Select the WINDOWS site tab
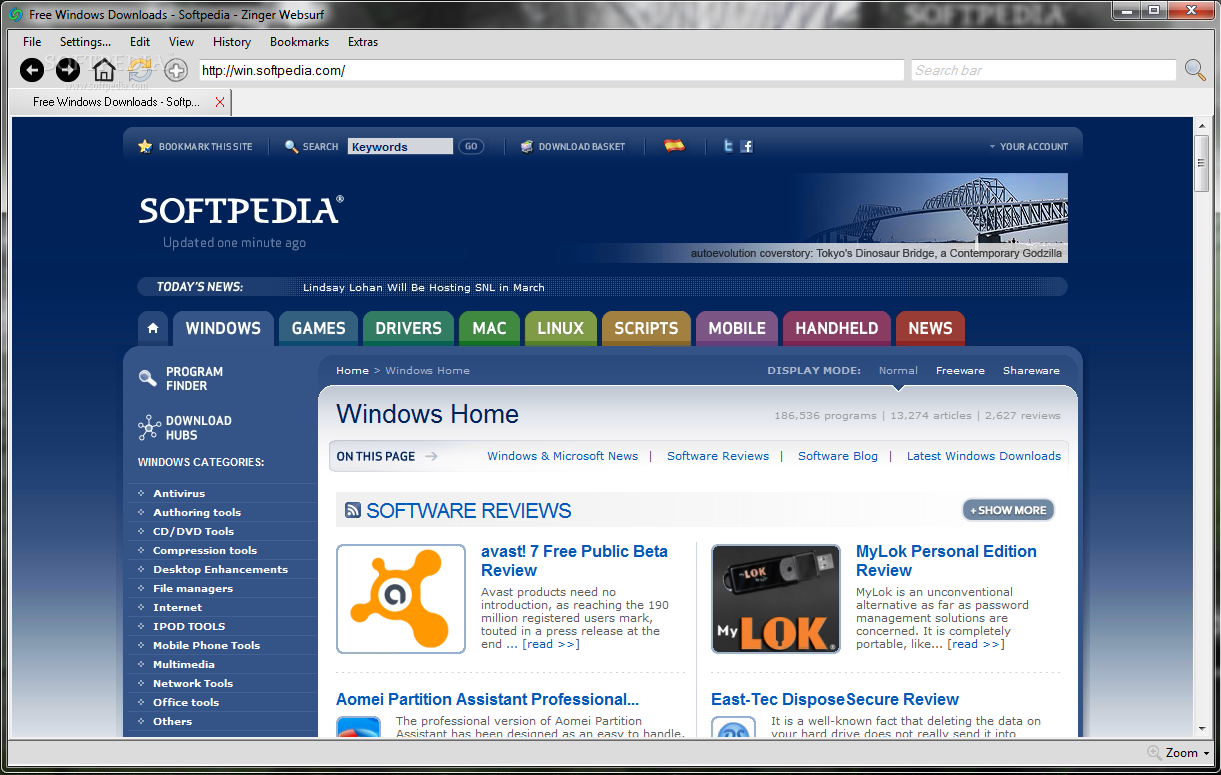The width and height of the screenshot is (1221, 775). point(223,328)
